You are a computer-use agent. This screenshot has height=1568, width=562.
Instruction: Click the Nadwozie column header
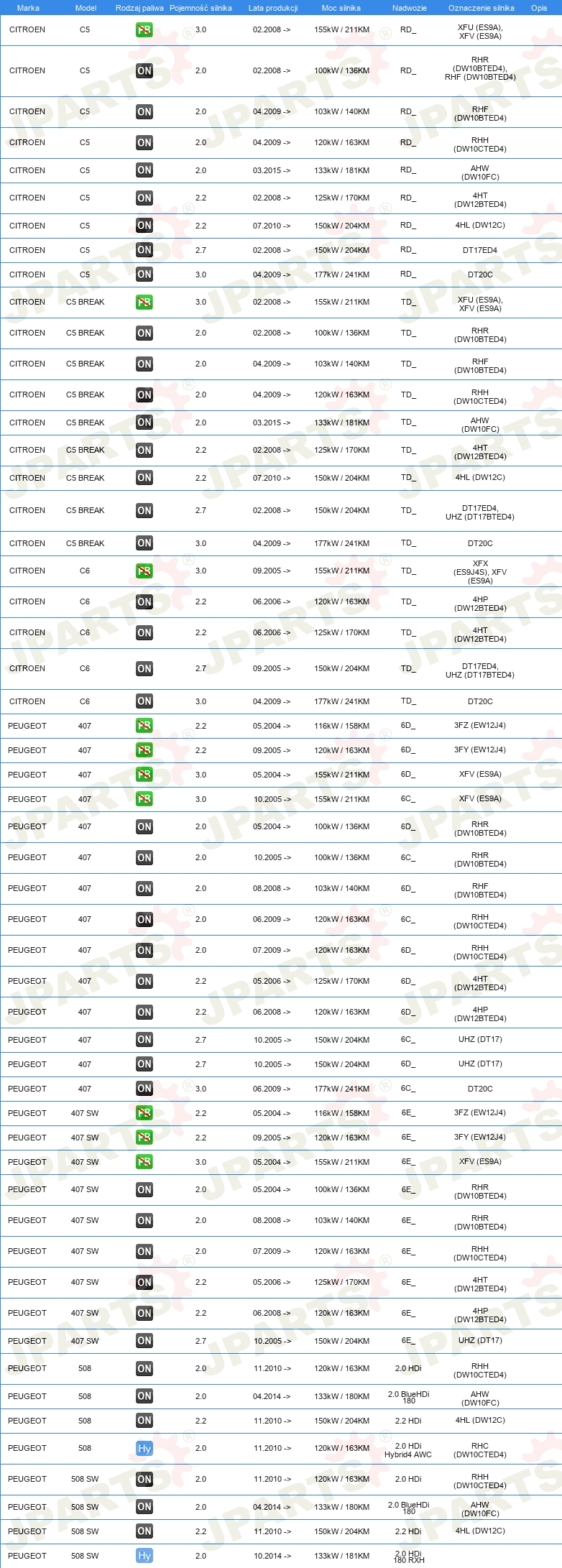click(409, 8)
